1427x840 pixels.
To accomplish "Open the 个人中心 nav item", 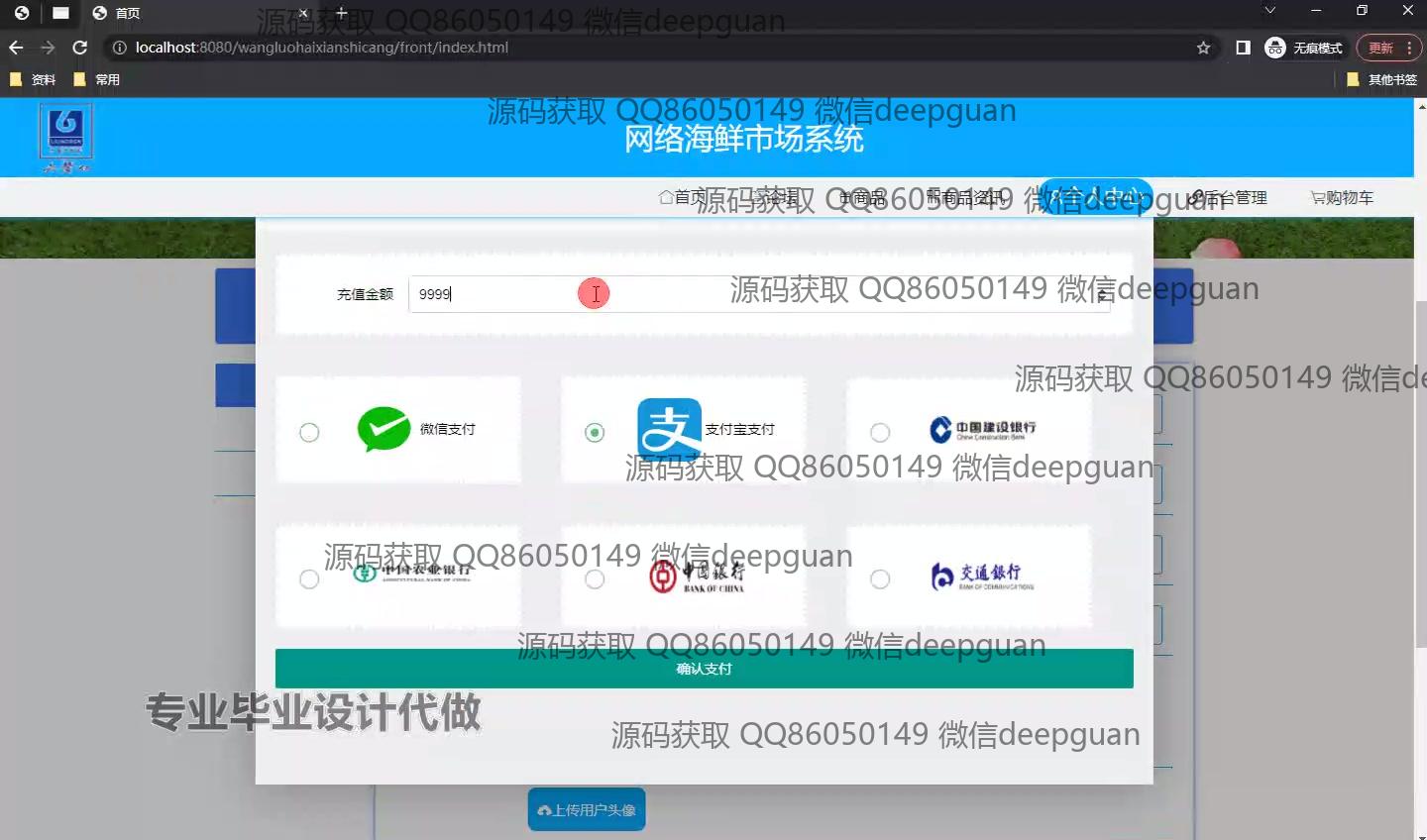I will (1095, 197).
